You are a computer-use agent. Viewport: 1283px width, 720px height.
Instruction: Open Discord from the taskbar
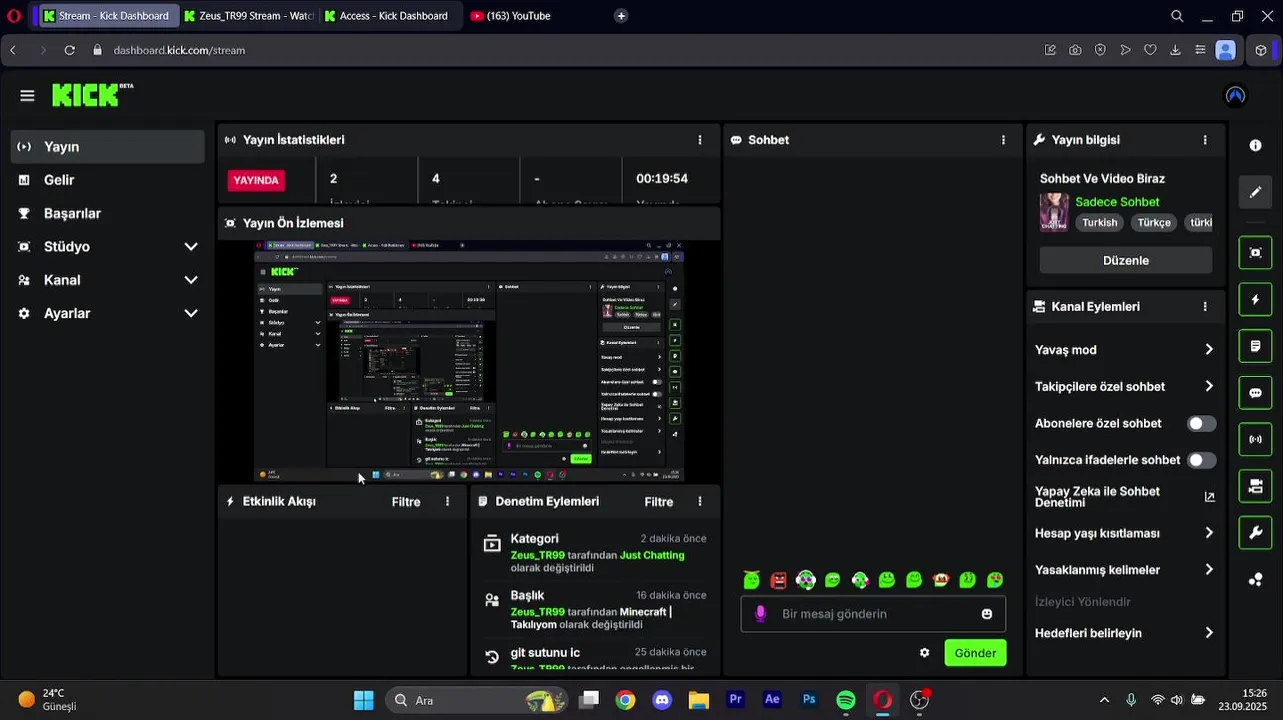click(x=662, y=700)
